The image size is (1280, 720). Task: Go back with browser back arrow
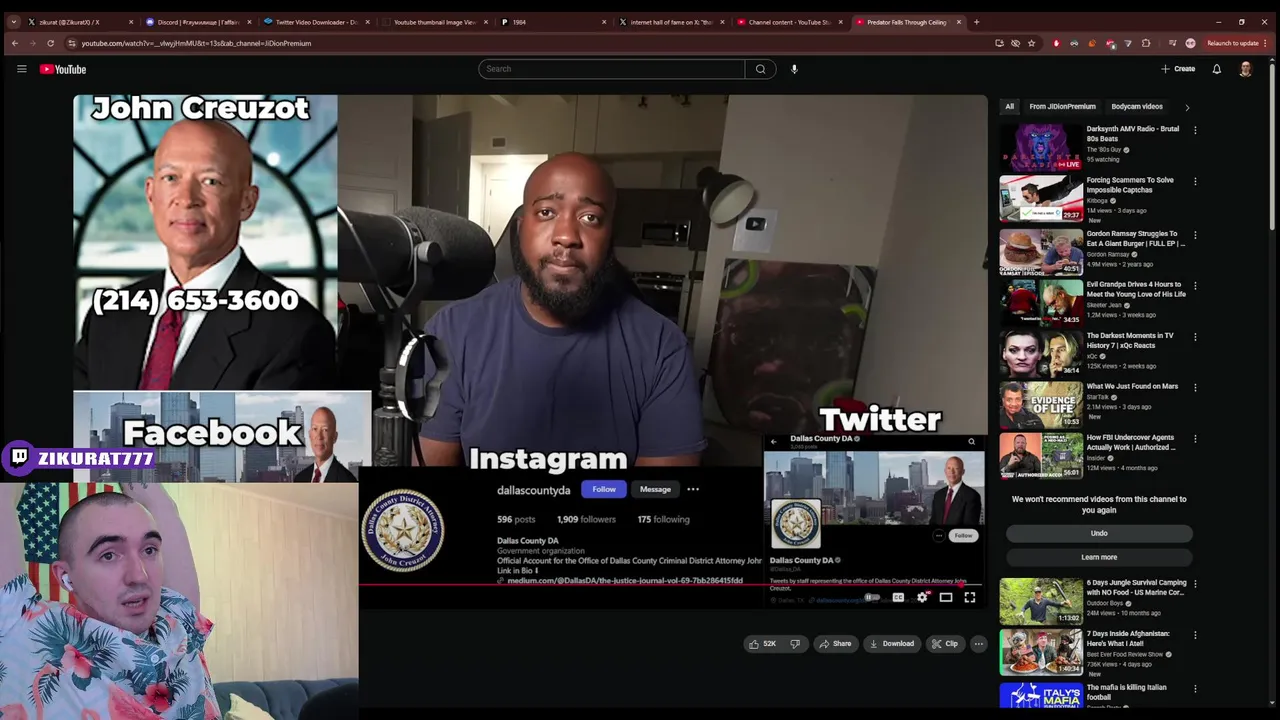[x=14, y=43]
